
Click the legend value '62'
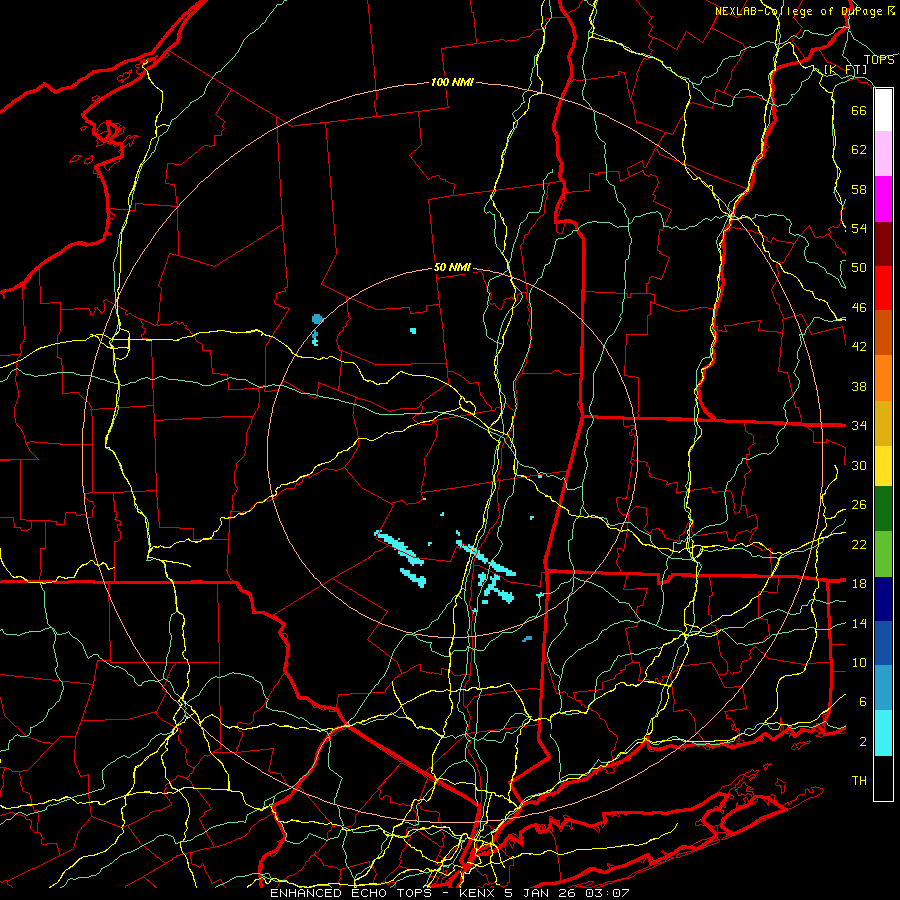[x=859, y=150]
